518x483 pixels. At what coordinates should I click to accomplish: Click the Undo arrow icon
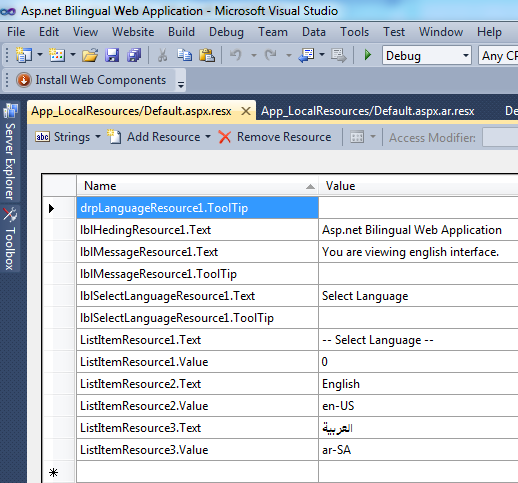click(x=236, y=55)
